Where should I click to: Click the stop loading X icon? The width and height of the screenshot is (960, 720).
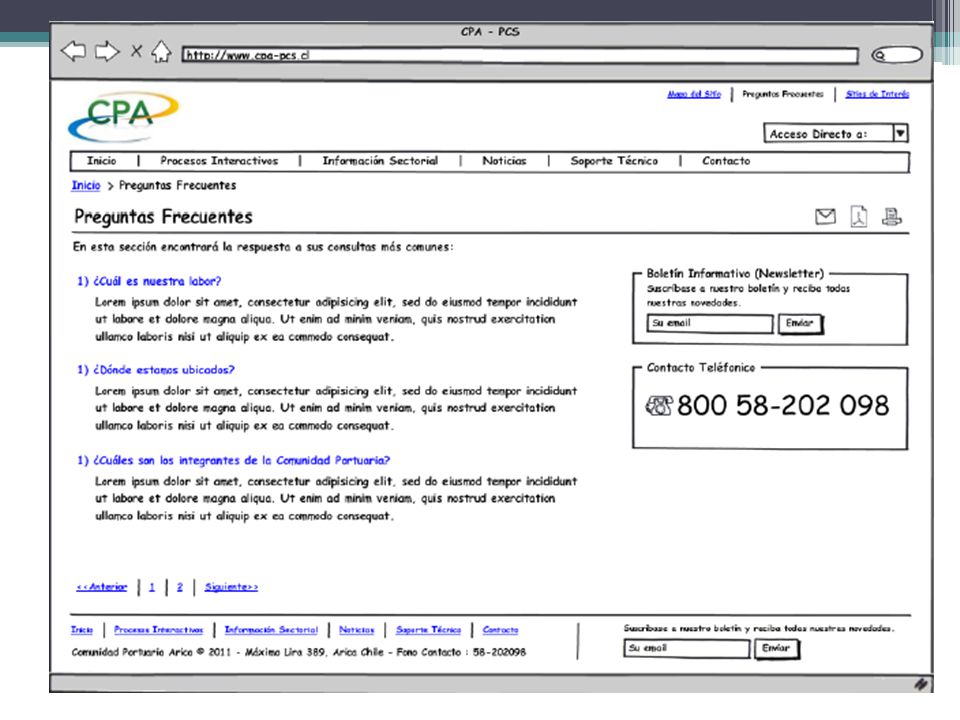(137, 51)
